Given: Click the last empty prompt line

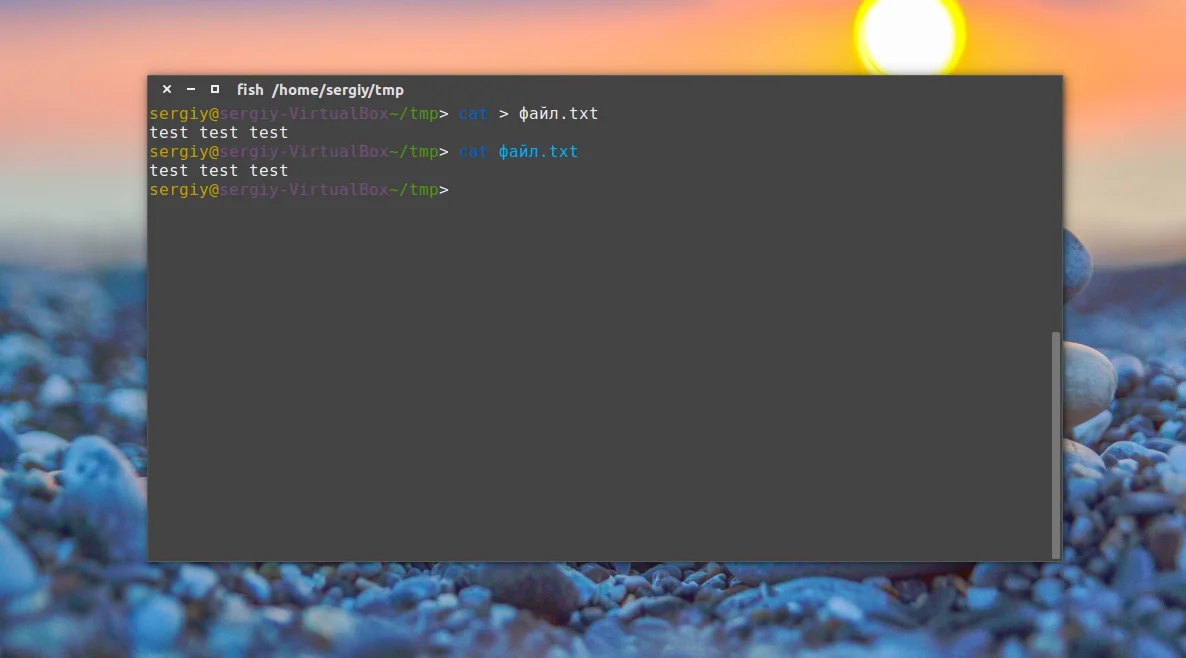Looking at the screenshot, I should coord(299,190).
